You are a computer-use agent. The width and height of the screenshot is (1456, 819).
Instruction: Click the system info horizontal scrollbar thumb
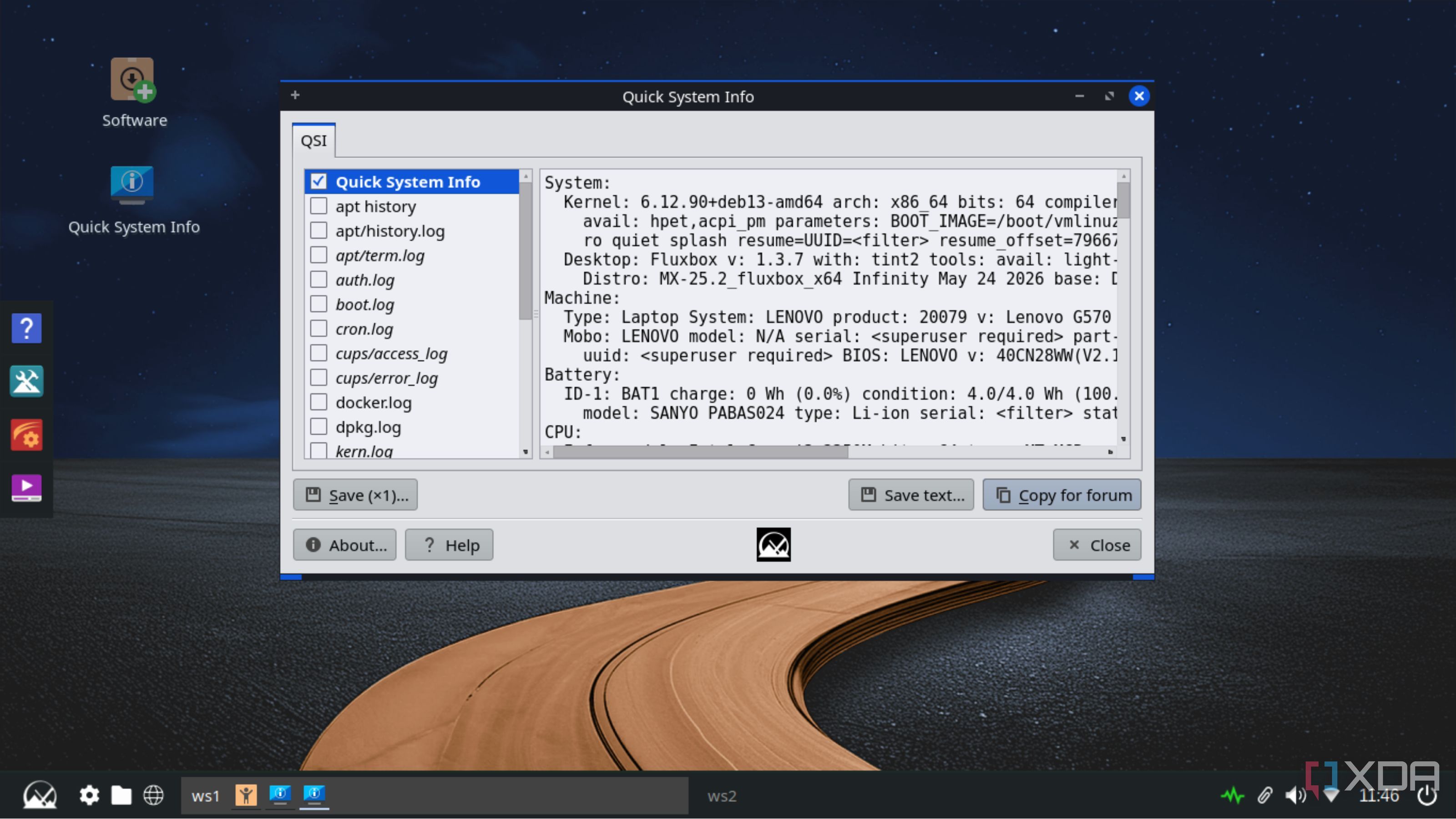[701, 452]
